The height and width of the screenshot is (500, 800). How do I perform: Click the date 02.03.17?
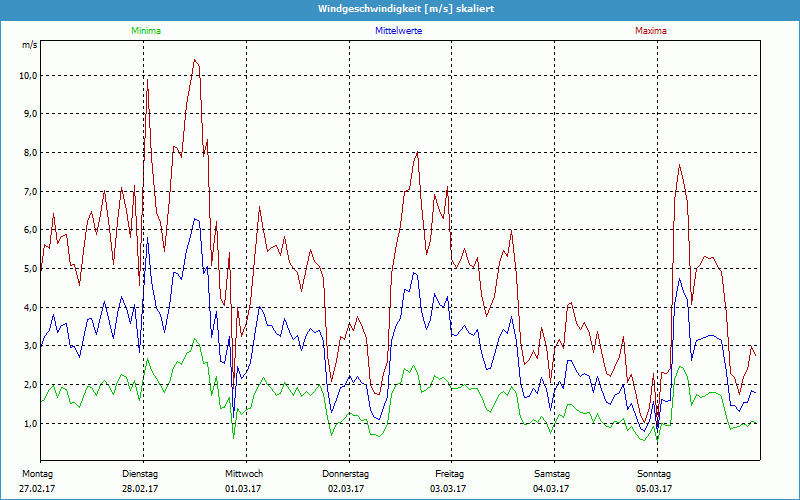[346, 489]
